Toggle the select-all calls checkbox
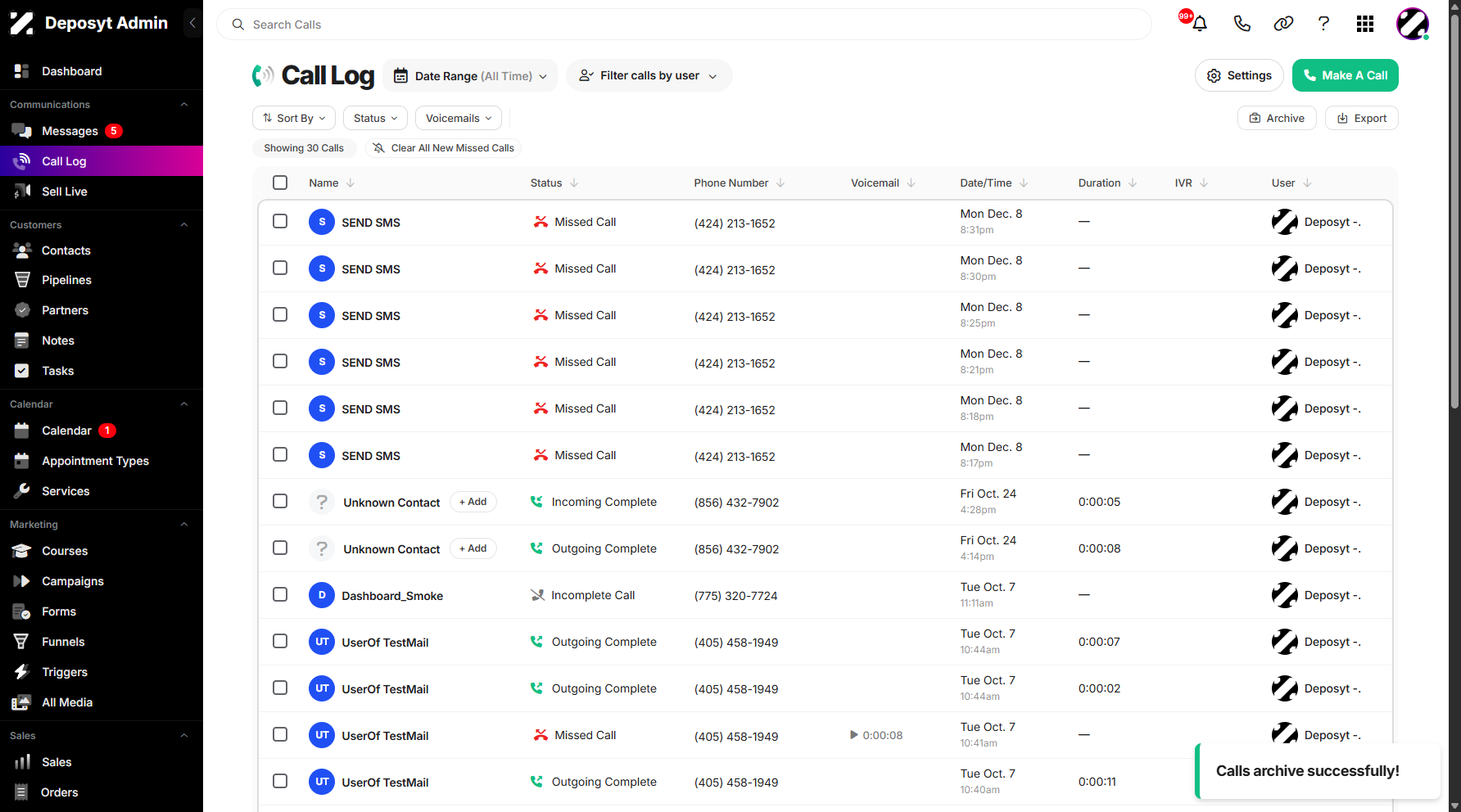The width and height of the screenshot is (1461, 812). click(x=280, y=183)
